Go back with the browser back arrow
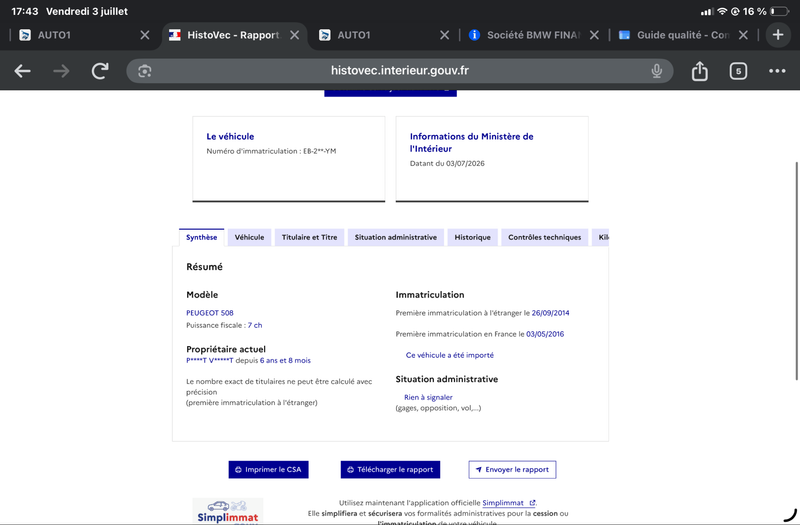 pyautogui.click(x=22, y=71)
